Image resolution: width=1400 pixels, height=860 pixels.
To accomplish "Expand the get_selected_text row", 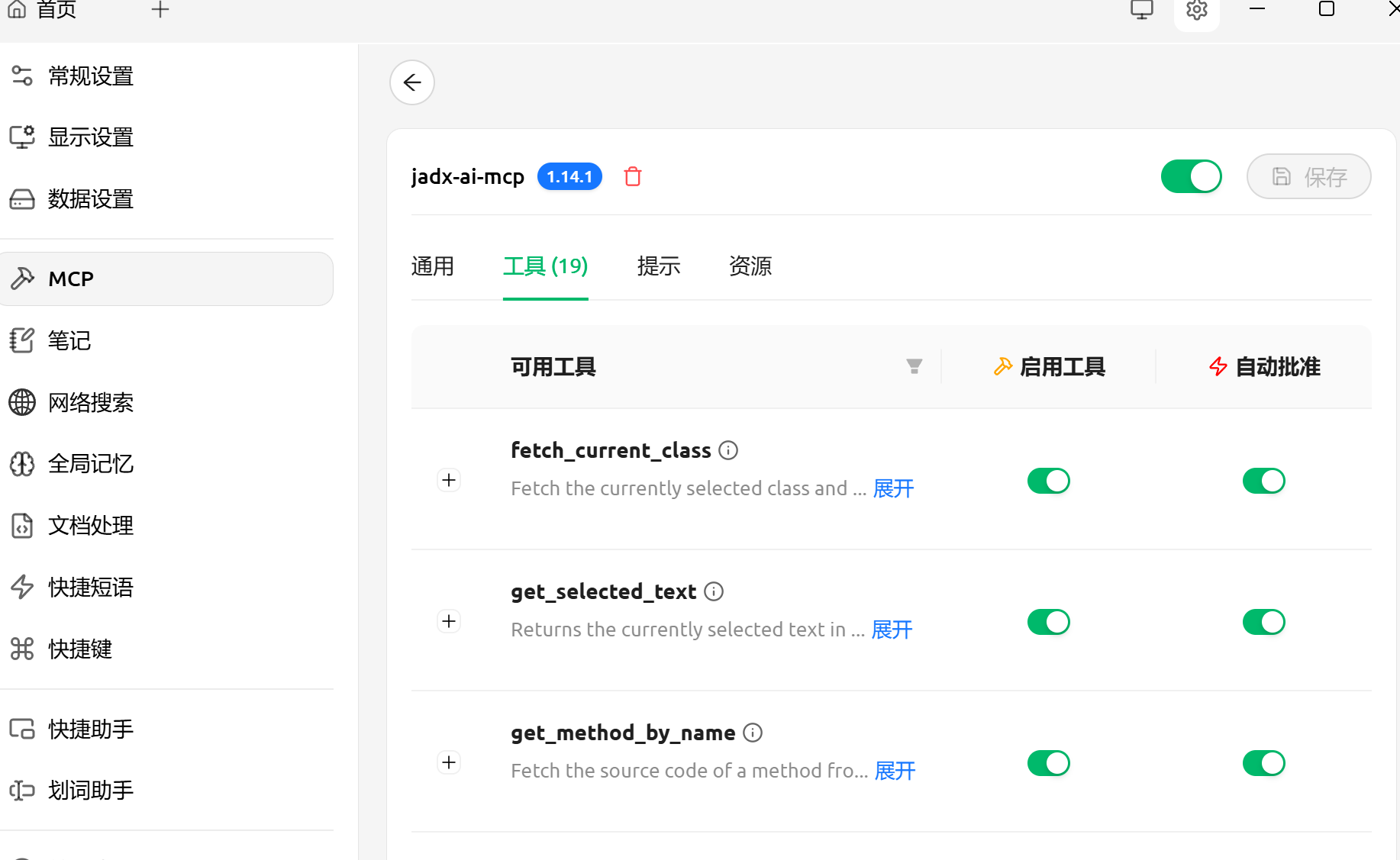I will (449, 622).
